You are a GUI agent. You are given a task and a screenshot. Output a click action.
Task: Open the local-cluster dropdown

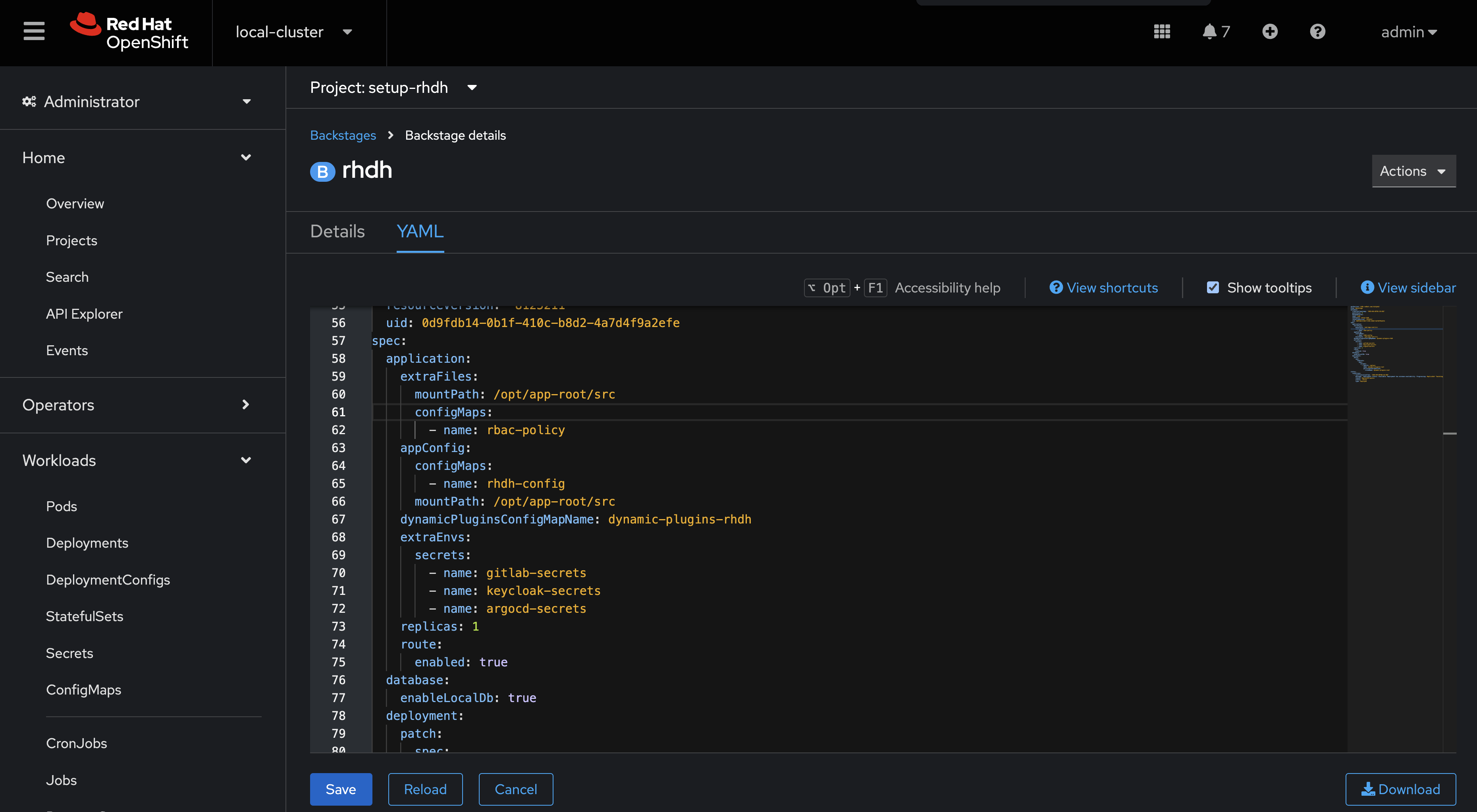tap(293, 32)
